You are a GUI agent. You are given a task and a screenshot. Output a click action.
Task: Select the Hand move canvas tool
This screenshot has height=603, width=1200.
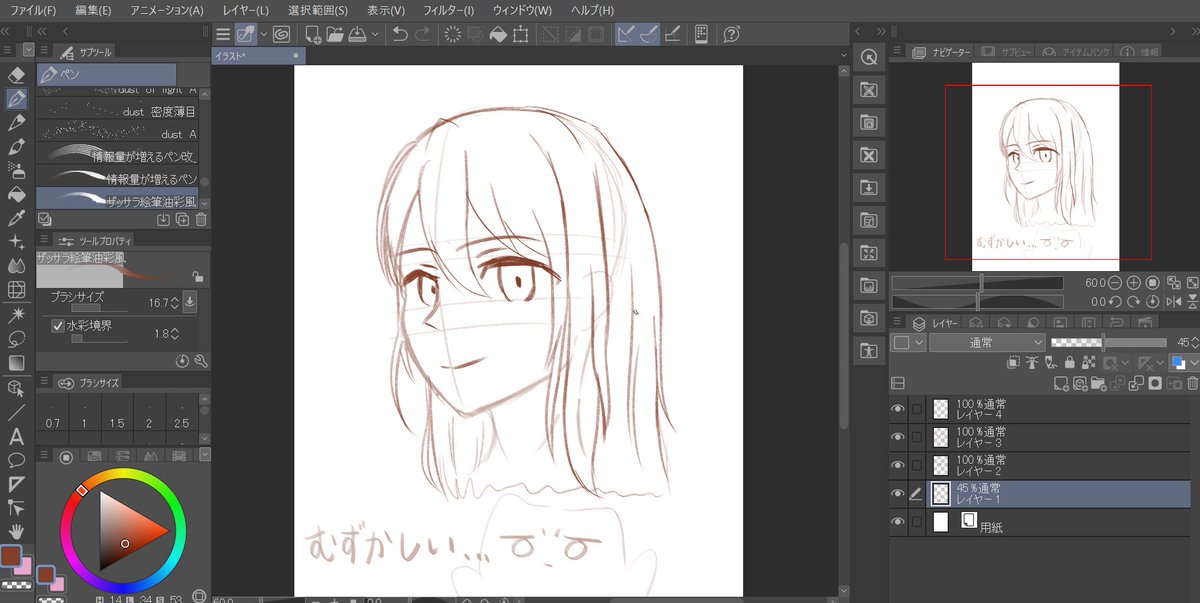pyautogui.click(x=16, y=532)
